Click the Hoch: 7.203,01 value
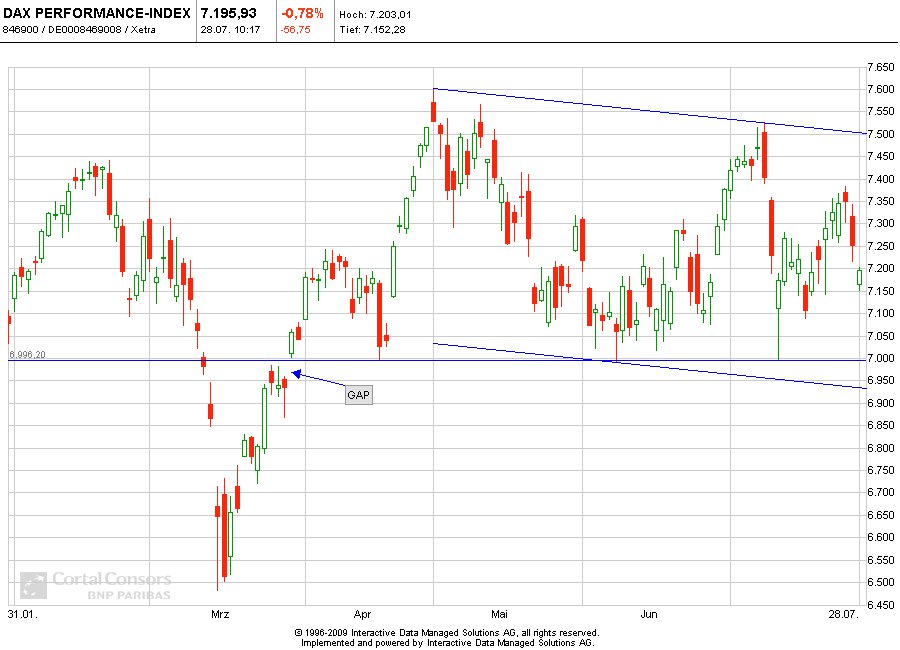The height and width of the screenshot is (650, 900). click(375, 14)
